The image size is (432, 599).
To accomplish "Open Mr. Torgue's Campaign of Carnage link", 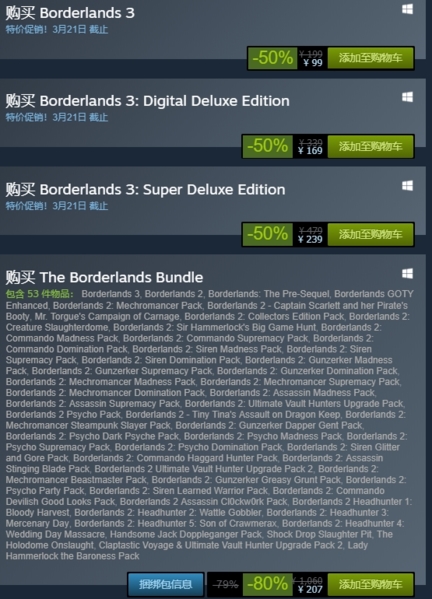I will [107, 317].
